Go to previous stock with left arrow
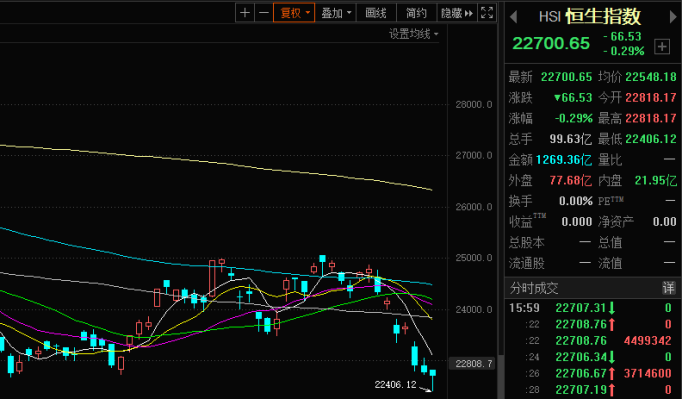The image size is (682, 399). click(514, 17)
